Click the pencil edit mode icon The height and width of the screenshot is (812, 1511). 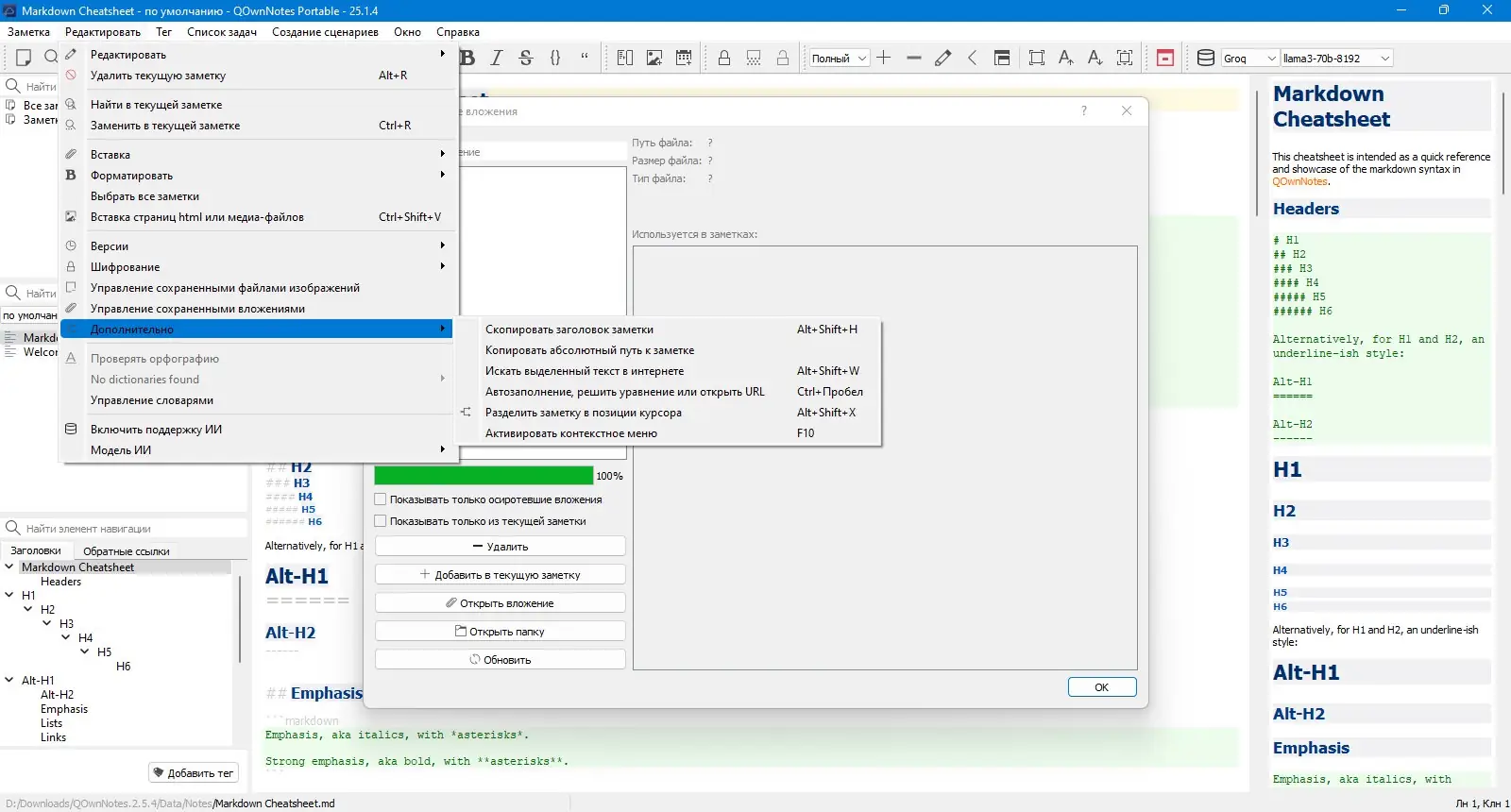942,58
